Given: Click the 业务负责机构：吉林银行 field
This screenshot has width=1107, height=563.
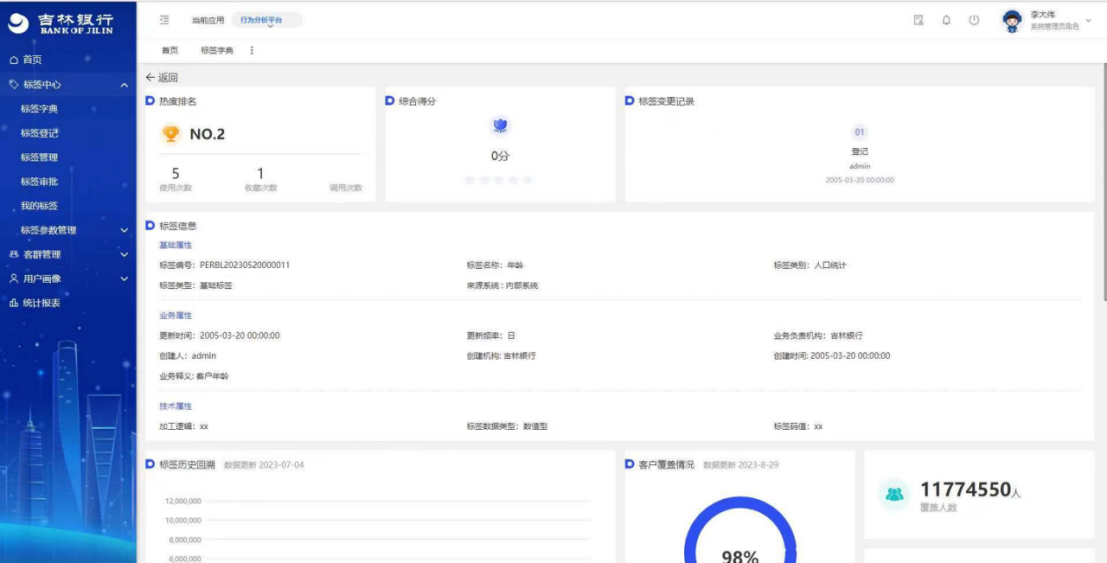Looking at the screenshot, I should click(818, 336).
